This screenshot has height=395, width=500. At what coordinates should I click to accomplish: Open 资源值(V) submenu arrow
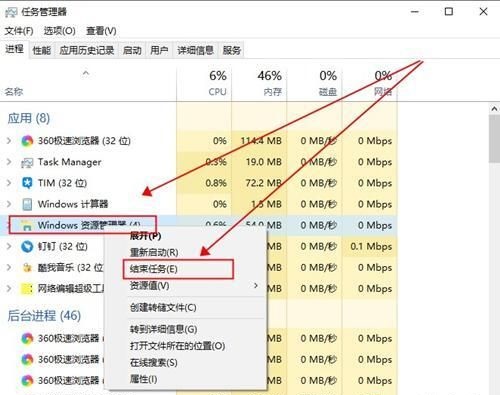[x=256, y=286]
